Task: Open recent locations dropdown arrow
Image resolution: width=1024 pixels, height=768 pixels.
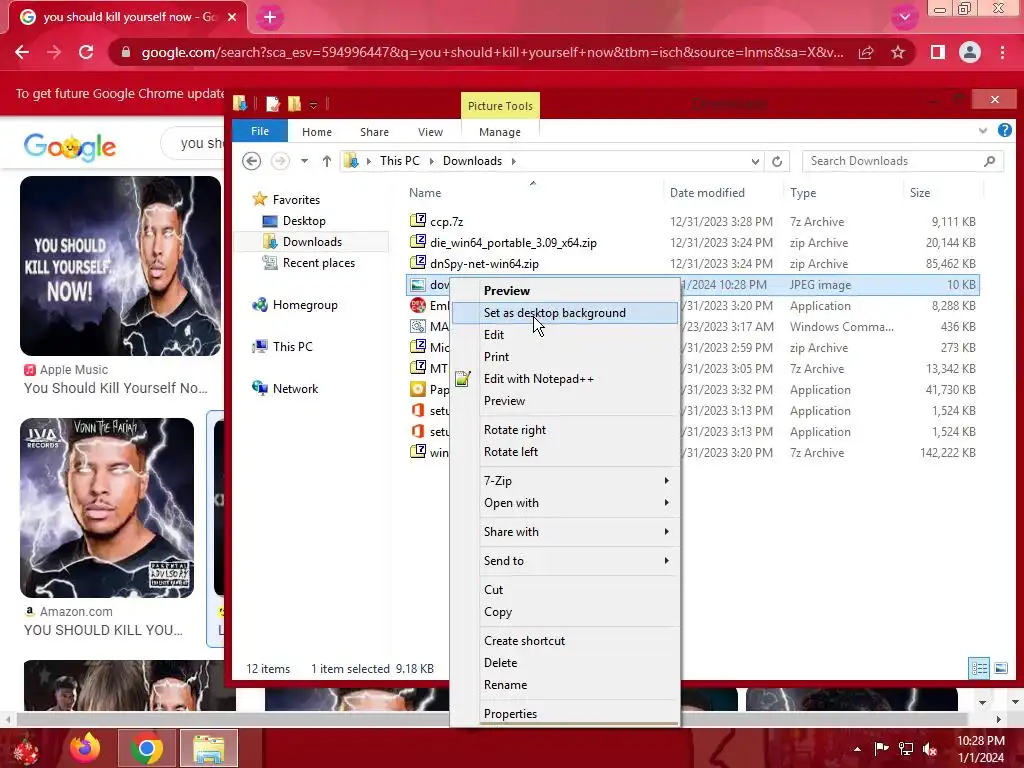Action: (304, 161)
